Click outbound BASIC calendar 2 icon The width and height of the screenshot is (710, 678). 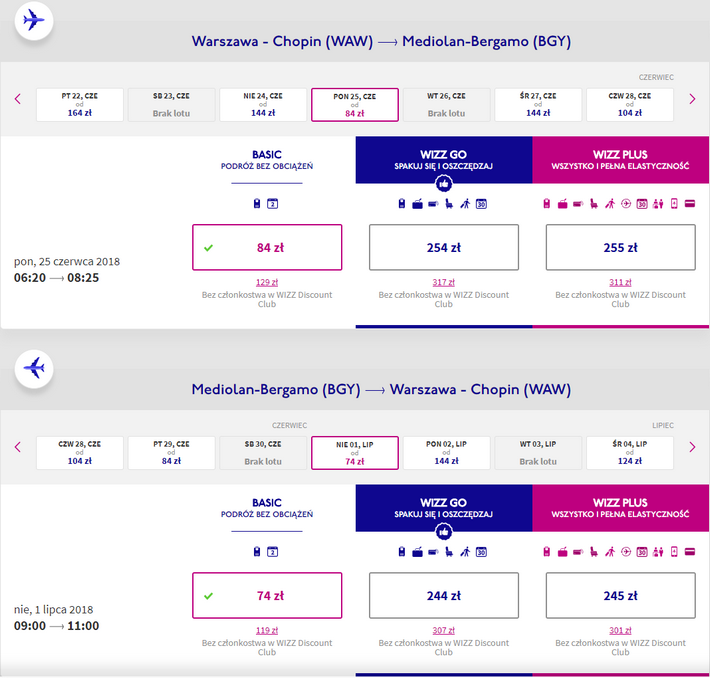(x=273, y=204)
